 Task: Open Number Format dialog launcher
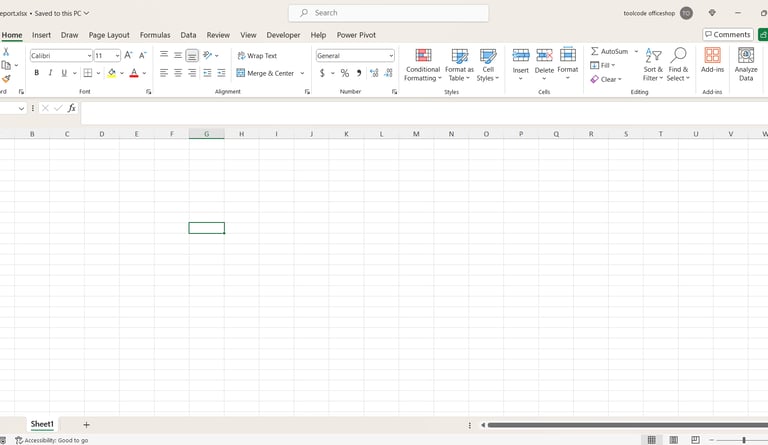coord(394,92)
